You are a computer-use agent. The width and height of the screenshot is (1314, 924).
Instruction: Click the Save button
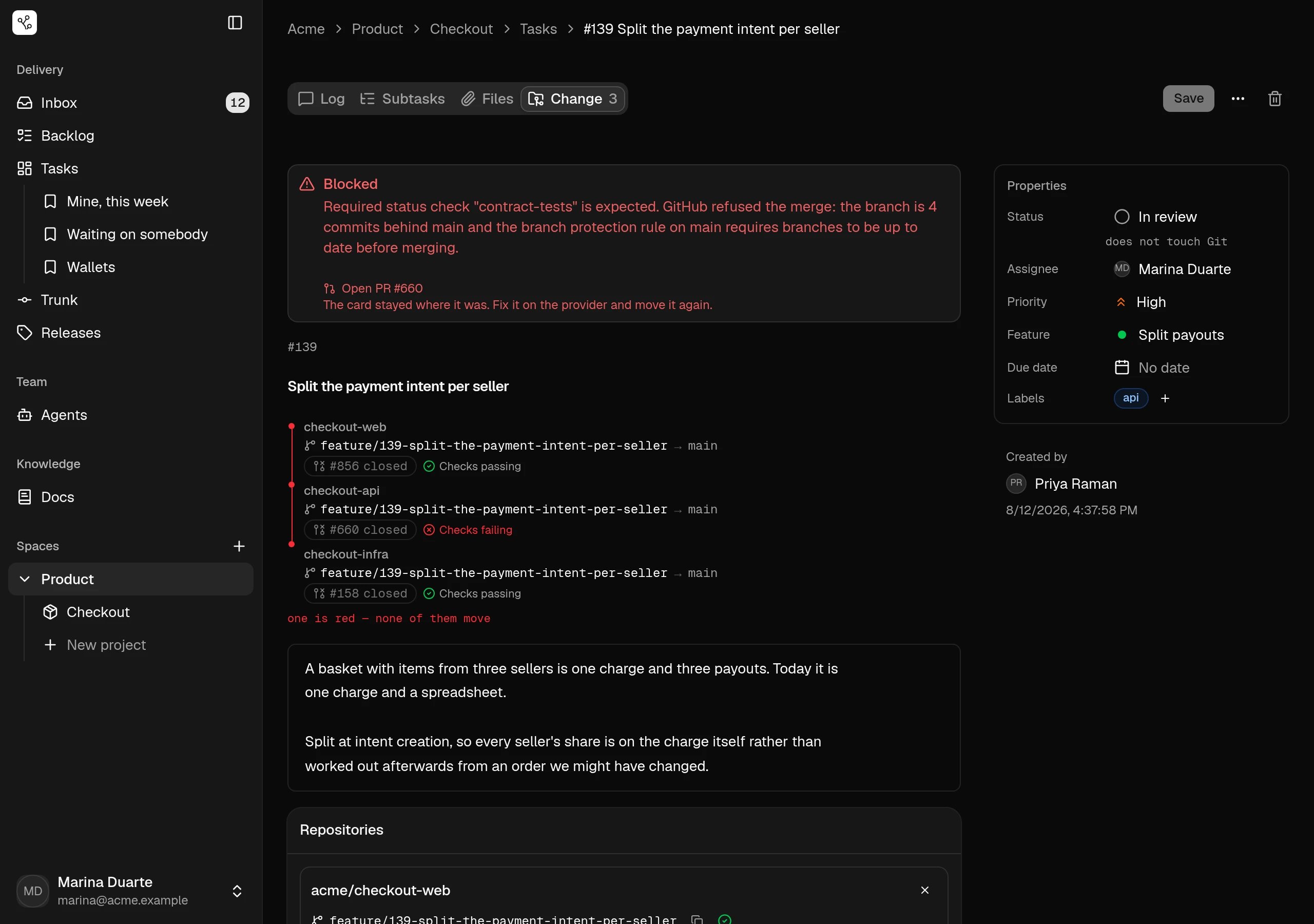tap(1188, 99)
